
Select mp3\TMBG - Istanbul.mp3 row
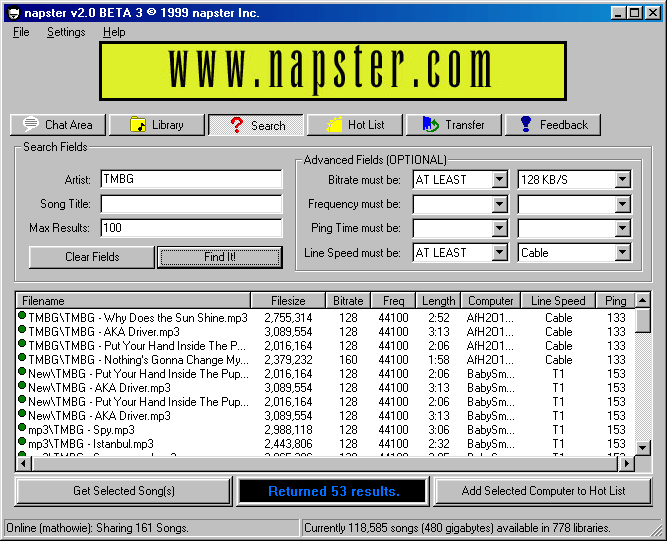[x=325, y=444]
